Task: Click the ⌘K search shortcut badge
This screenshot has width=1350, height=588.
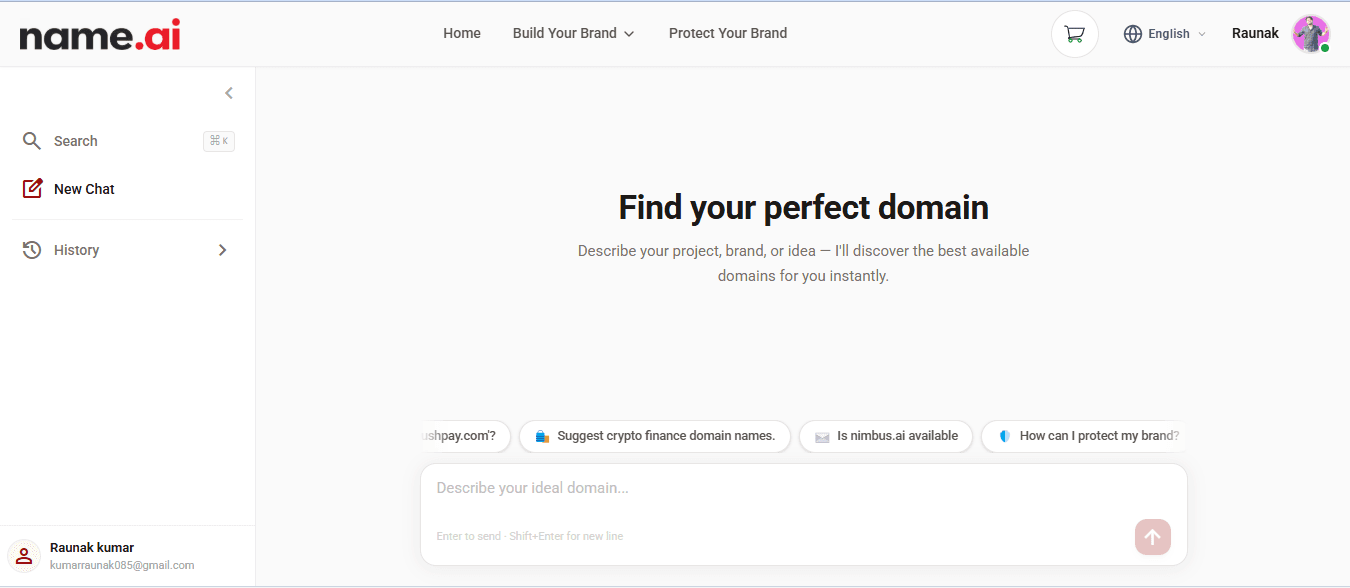Action: (x=219, y=141)
